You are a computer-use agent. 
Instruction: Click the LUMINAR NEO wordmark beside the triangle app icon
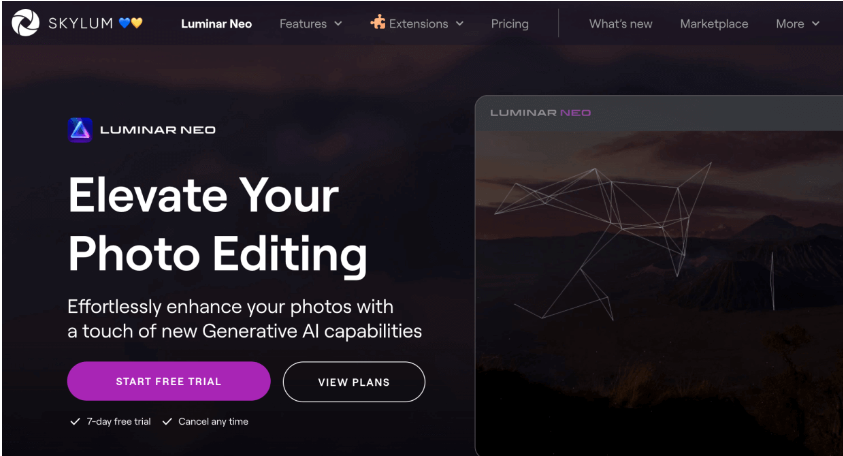(158, 130)
